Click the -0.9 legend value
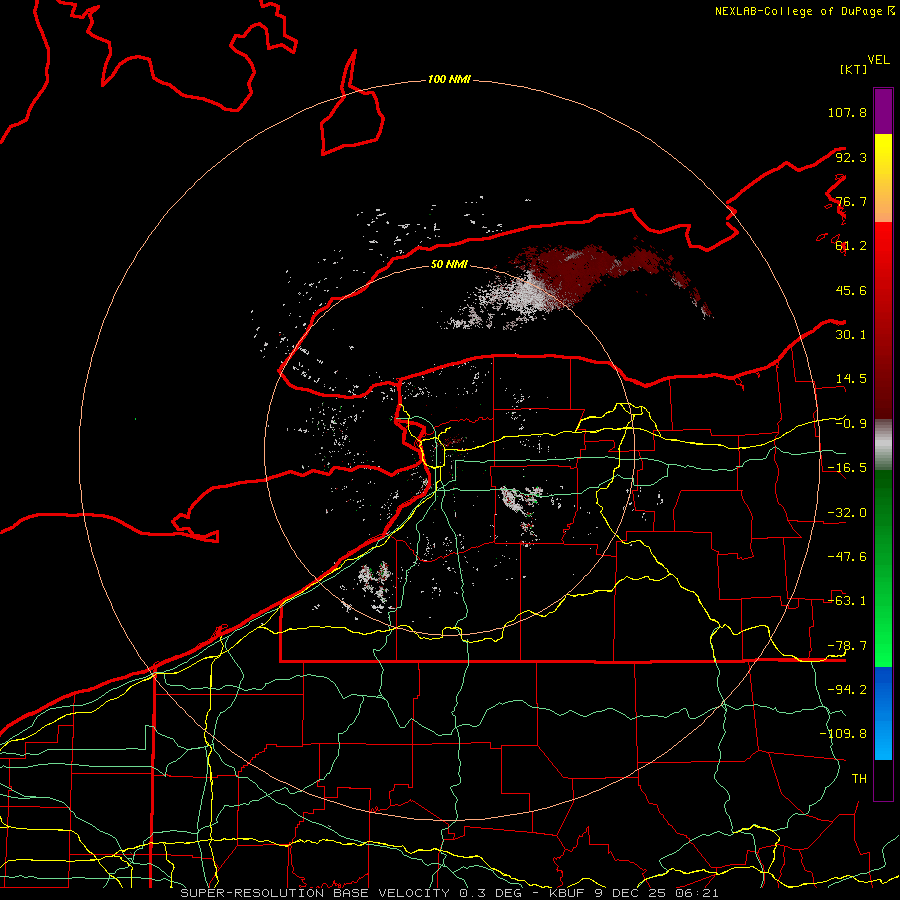This screenshot has height=900, width=900. click(x=851, y=424)
